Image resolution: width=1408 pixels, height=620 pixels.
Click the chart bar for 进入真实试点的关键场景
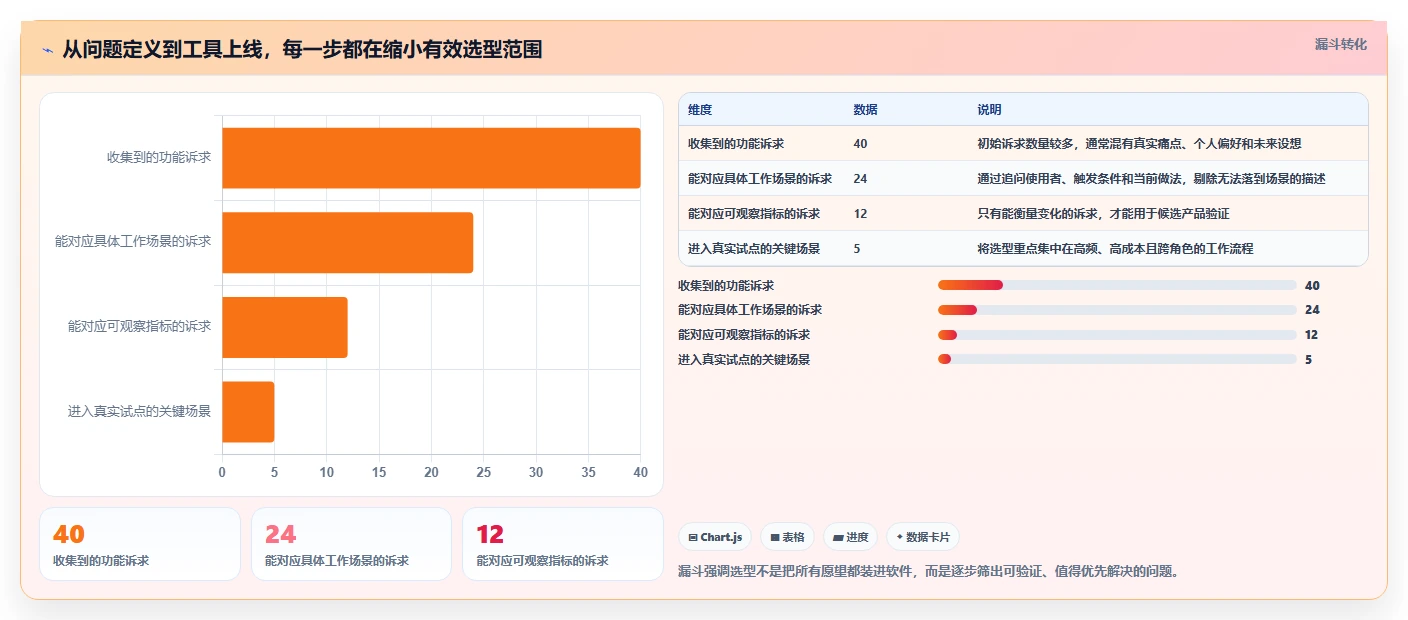click(x=248, y=411)
